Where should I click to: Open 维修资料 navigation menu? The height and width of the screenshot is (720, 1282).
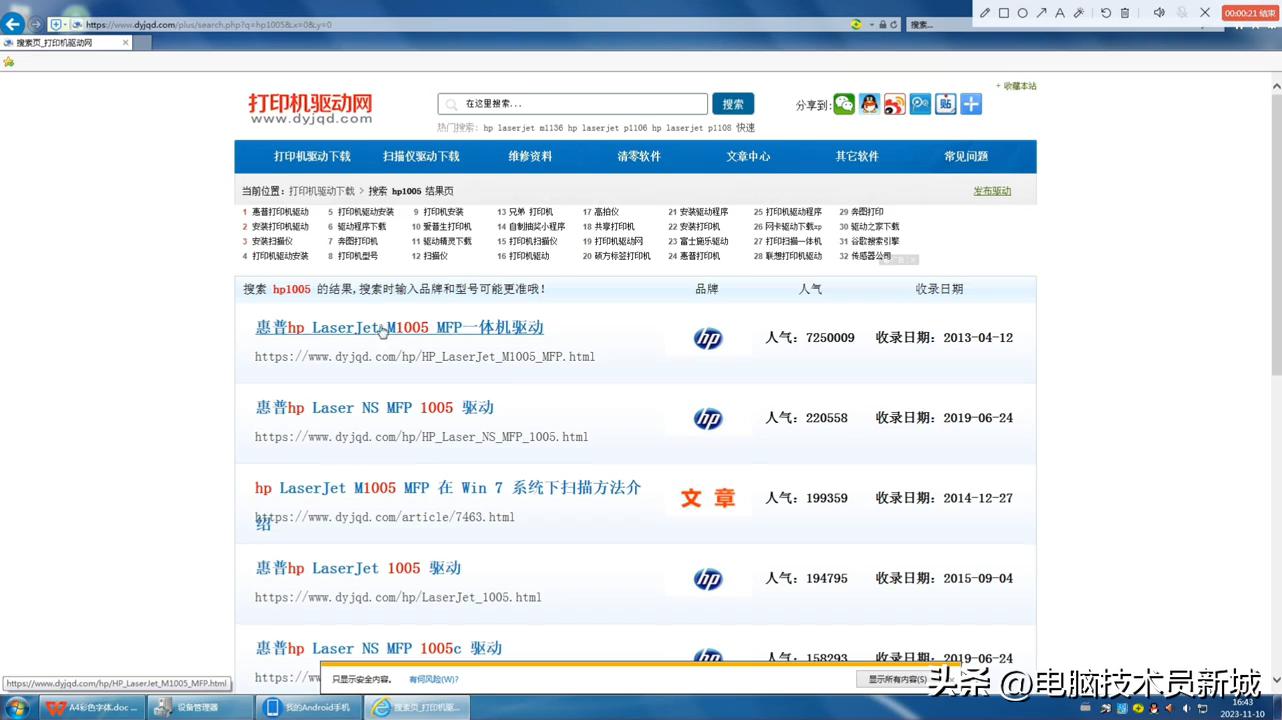pos(530,156)
